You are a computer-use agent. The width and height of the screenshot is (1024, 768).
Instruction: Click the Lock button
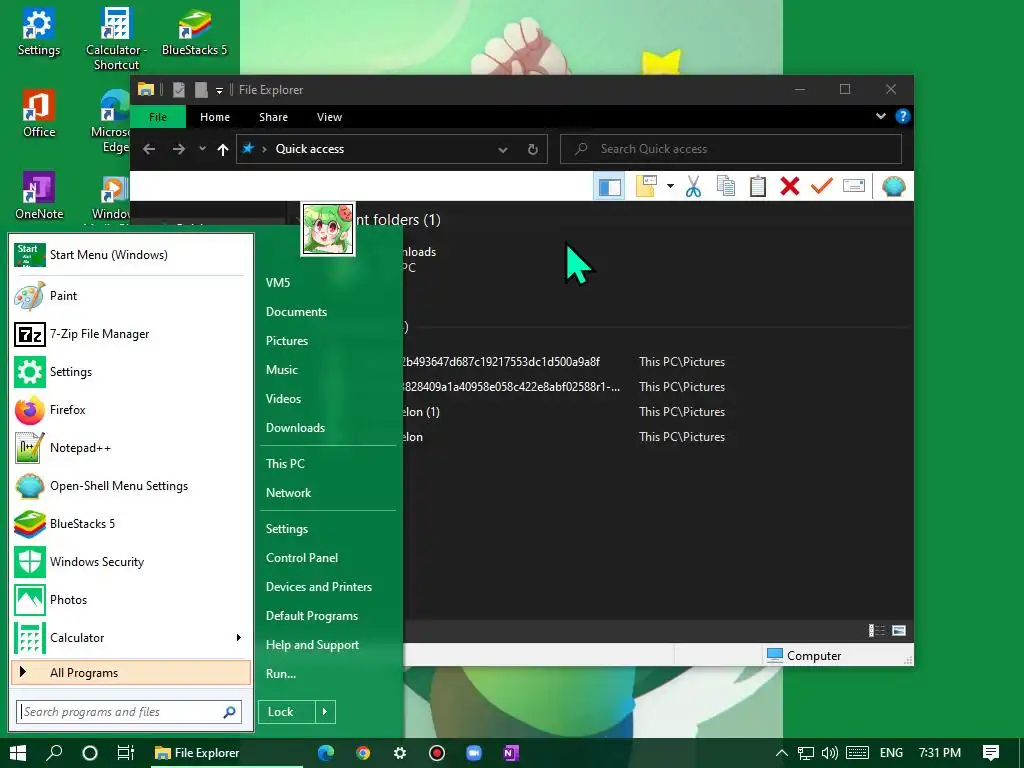tap(287, 712)
